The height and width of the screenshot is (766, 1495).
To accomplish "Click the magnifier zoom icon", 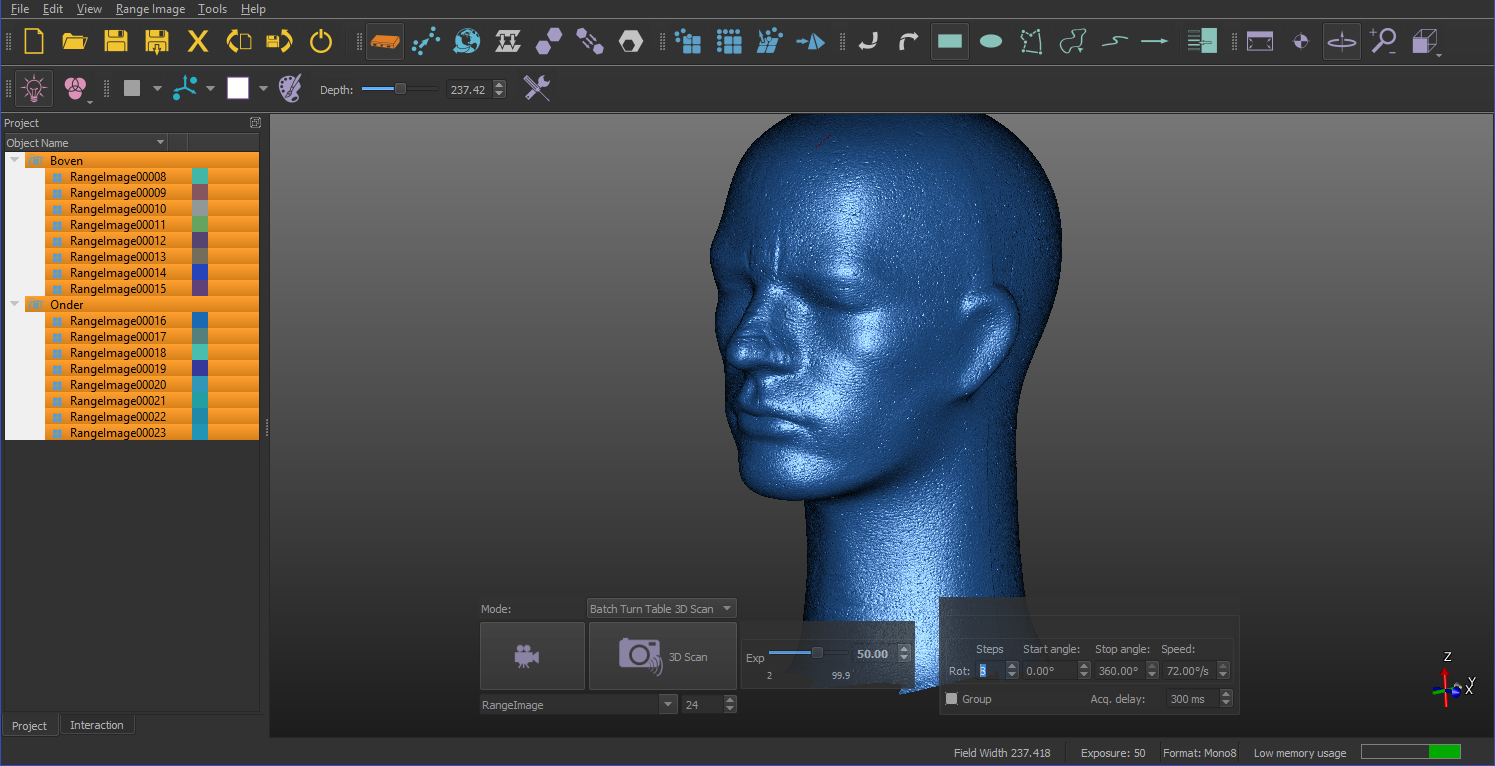I will [x=1382, y=42].
